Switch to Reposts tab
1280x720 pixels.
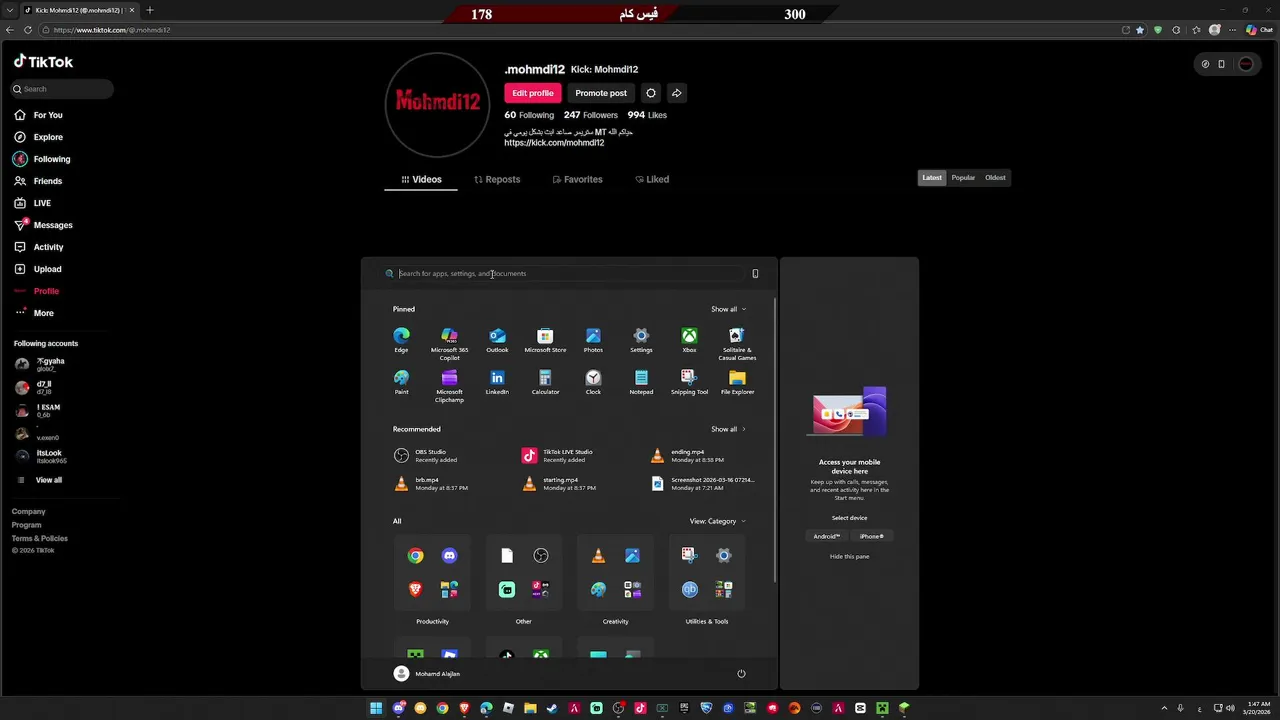point(497,179)
